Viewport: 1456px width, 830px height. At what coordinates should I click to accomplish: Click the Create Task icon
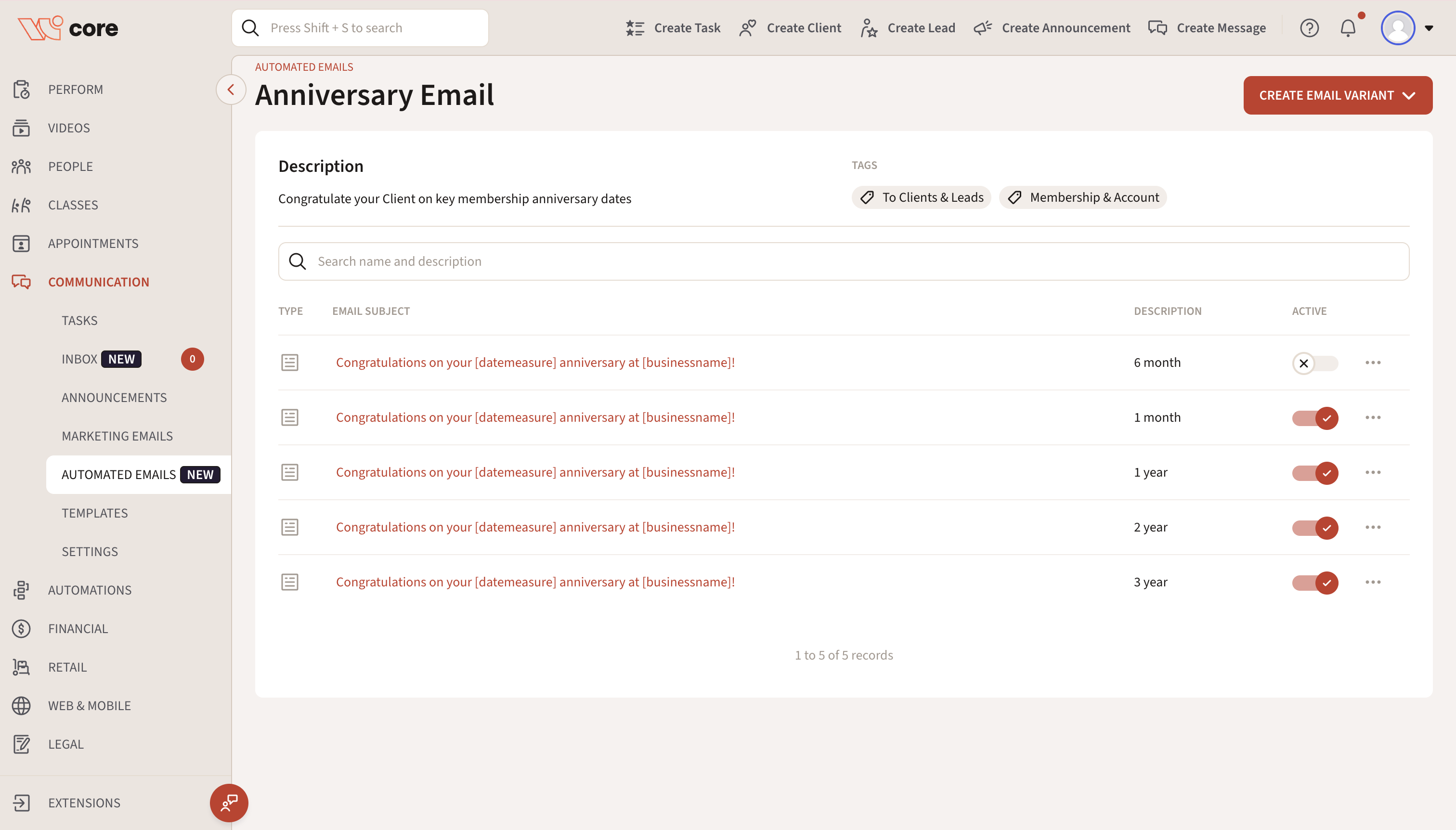click(635, 28)
